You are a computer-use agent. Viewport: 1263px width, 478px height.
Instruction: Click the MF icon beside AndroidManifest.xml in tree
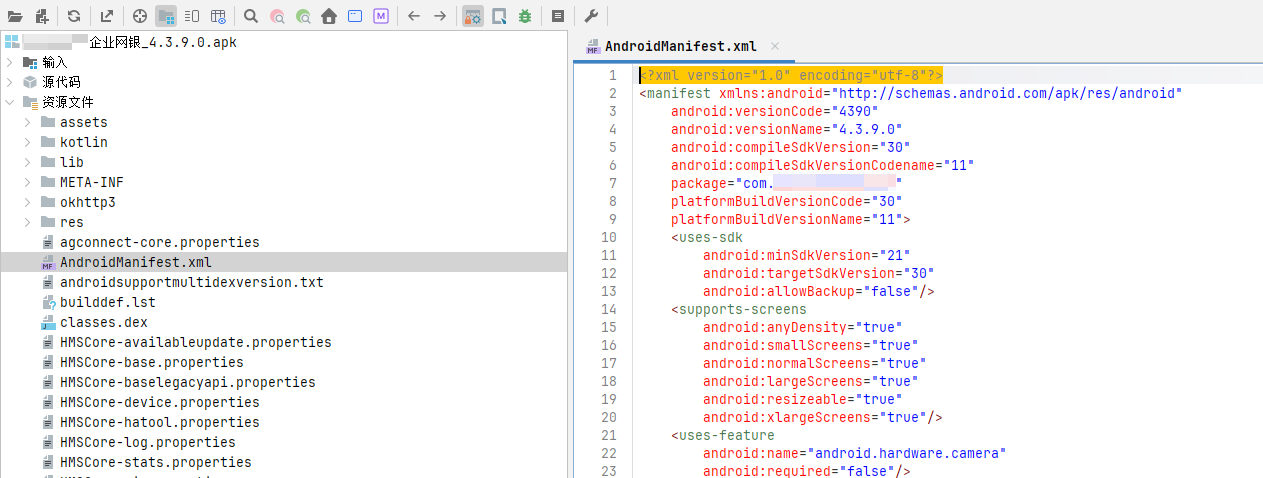pos(48,262)
